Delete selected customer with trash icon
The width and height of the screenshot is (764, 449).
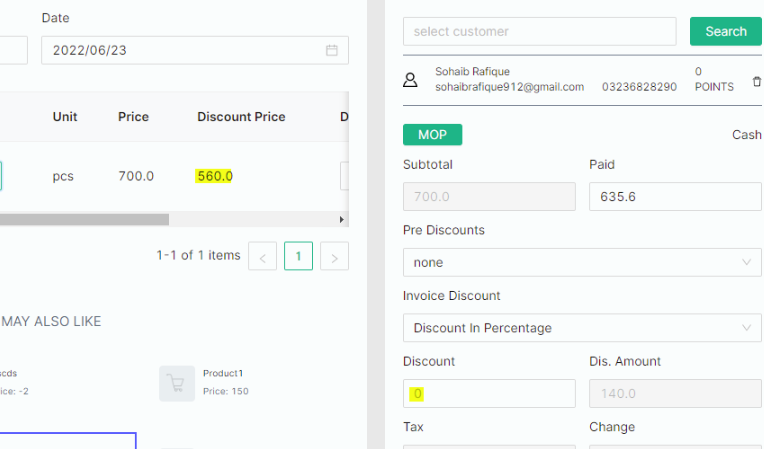tap(756, 80)
